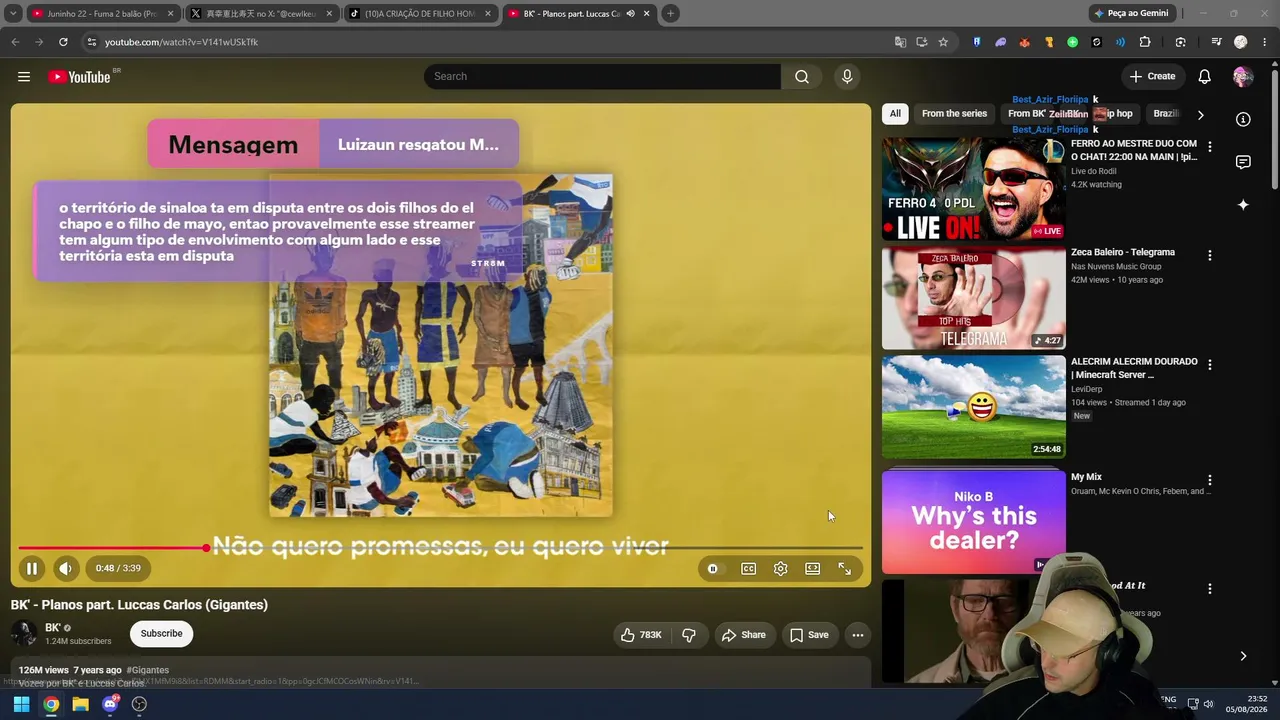Open the Windows Start menu
Screen dimensions: 1280x720
(21, 704)
